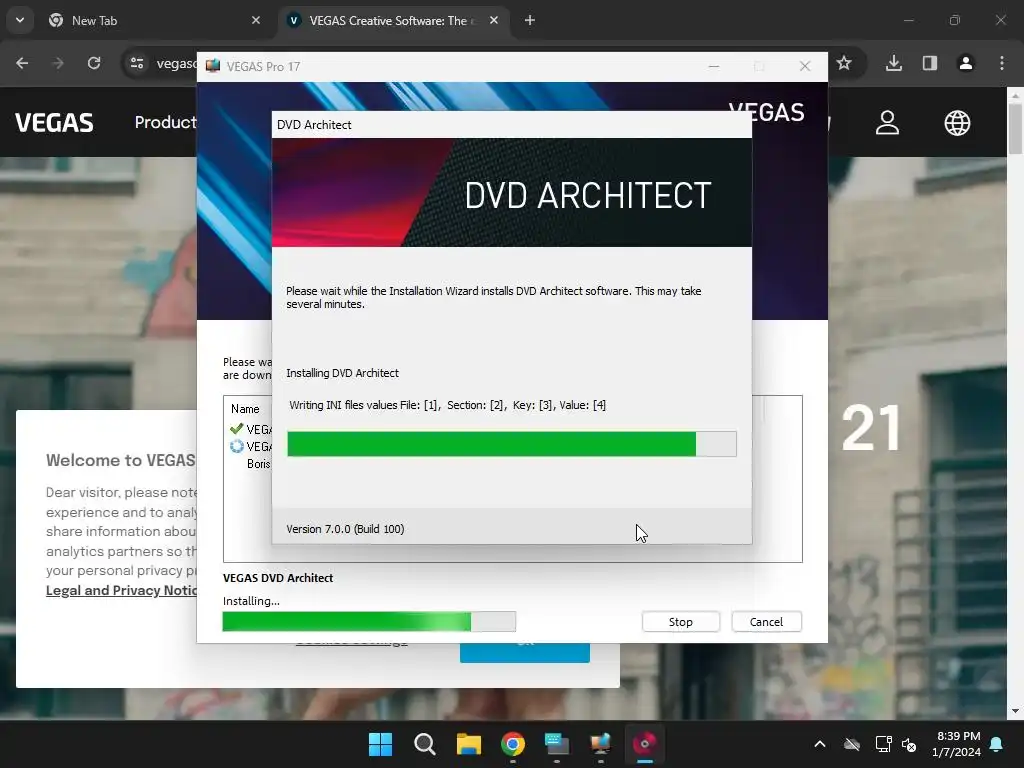View site information icon in address bar
The image size is (1024, 768).
(137, 63)
